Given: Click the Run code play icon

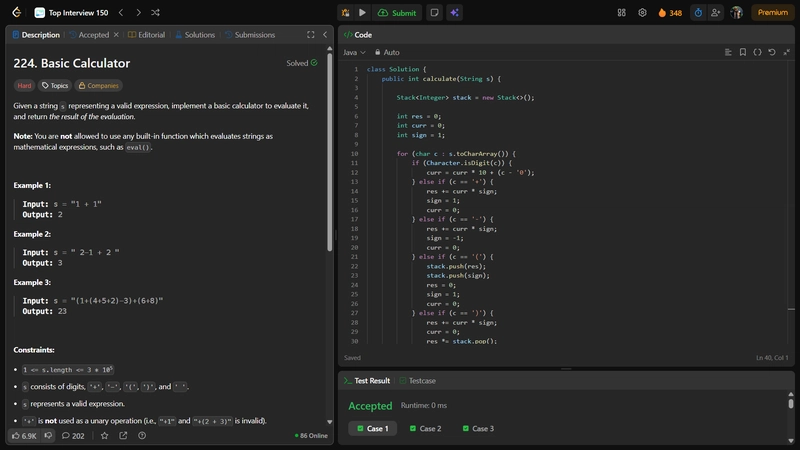Looking at the screenshot, I should click(363, 13).
